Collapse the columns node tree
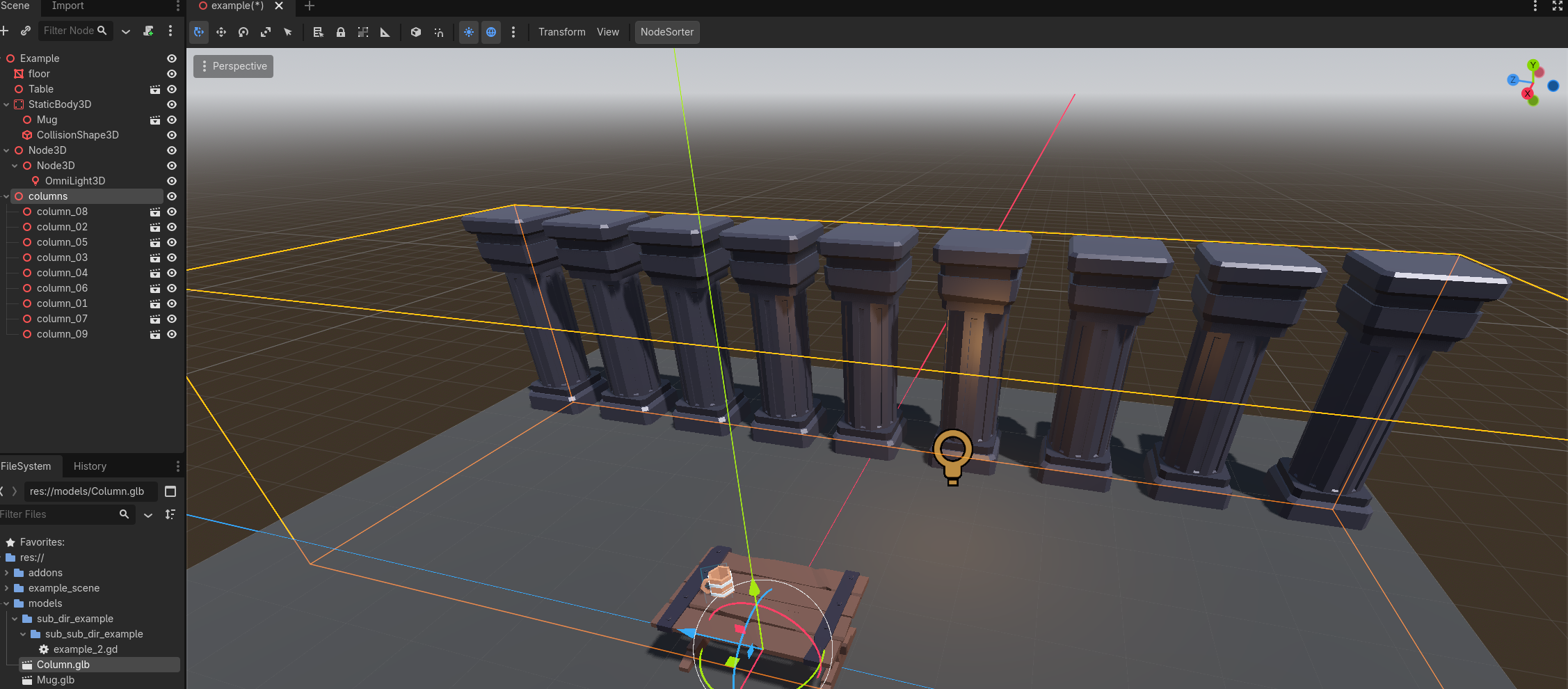 point(7,196)
